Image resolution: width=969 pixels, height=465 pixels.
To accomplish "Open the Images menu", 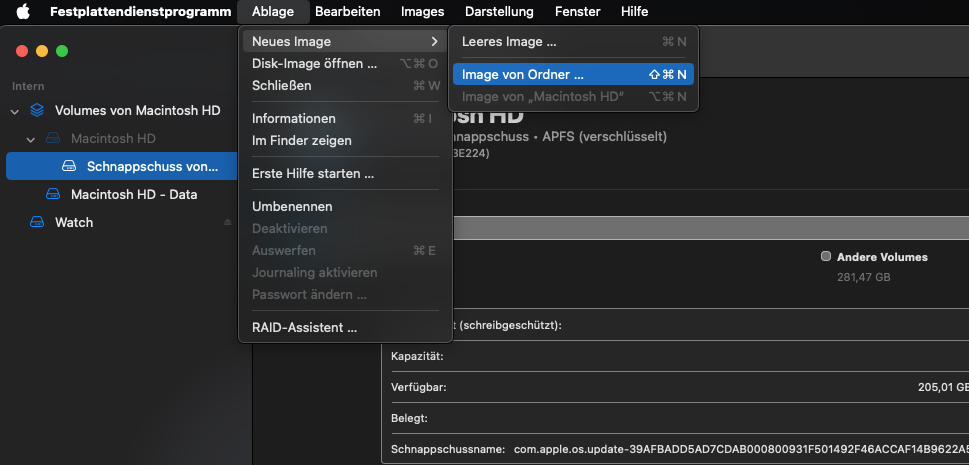I will point(423,11).
